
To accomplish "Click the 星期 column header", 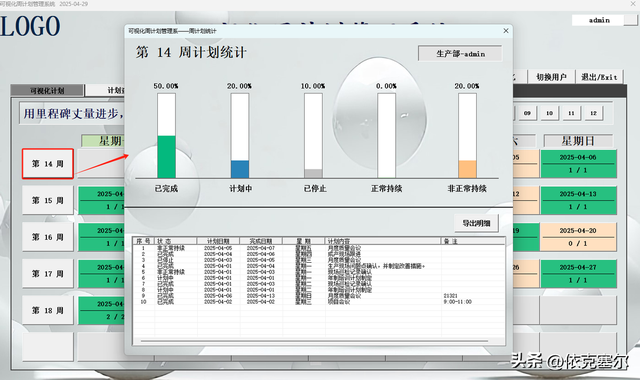I will point(303,241).
